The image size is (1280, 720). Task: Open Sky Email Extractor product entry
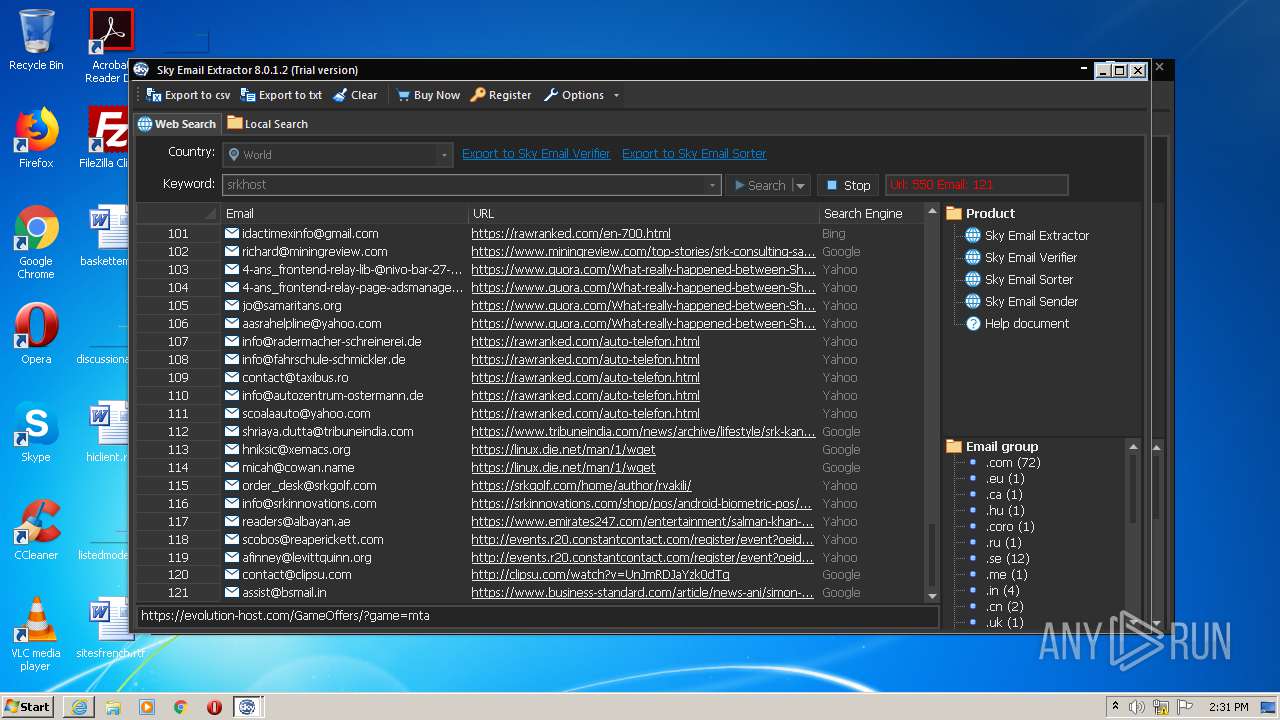point(1026,236)
